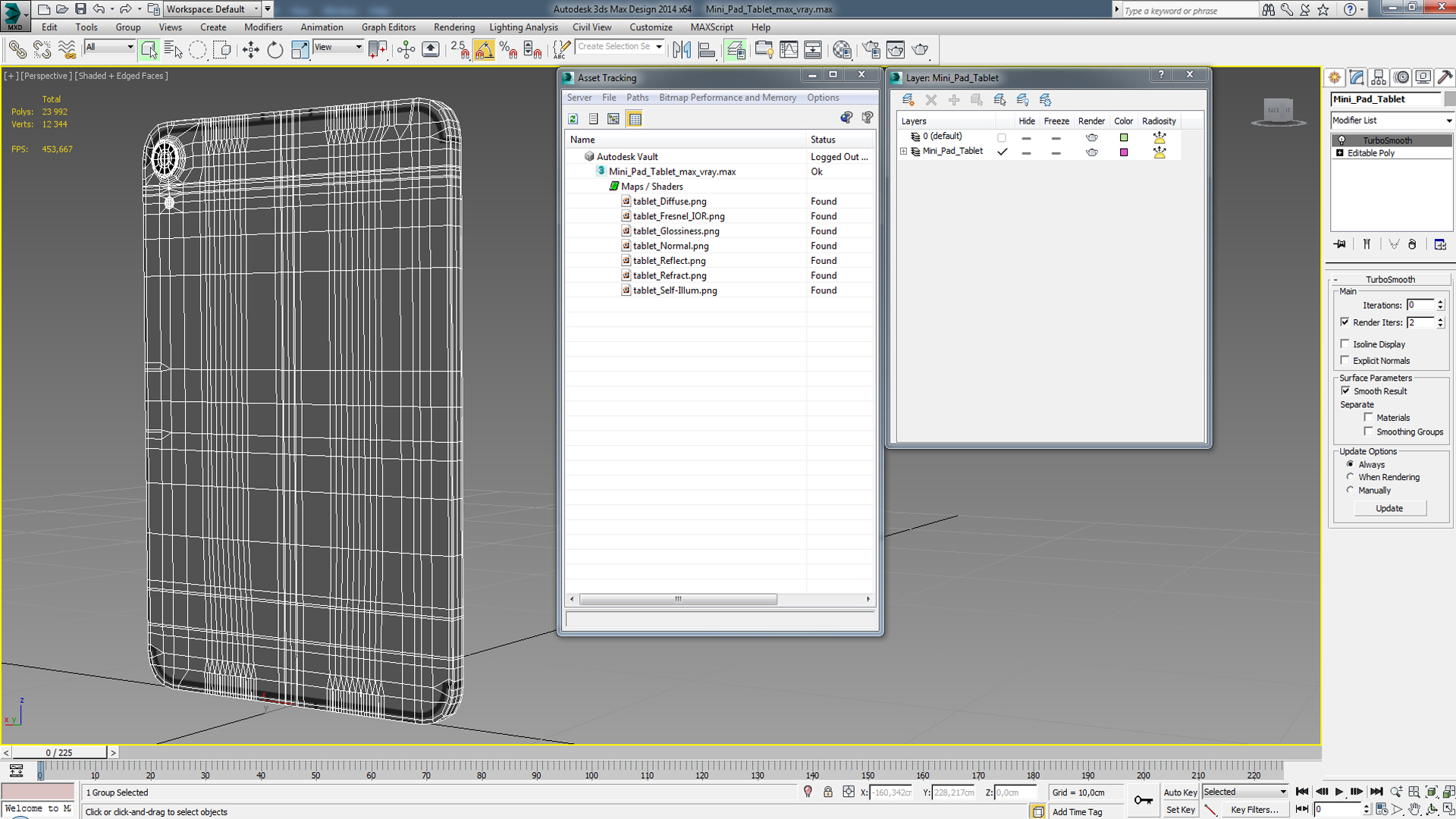
Task: Expand the Mini_Pad_Tablet layer tree
Action: (x=903, y=152)
